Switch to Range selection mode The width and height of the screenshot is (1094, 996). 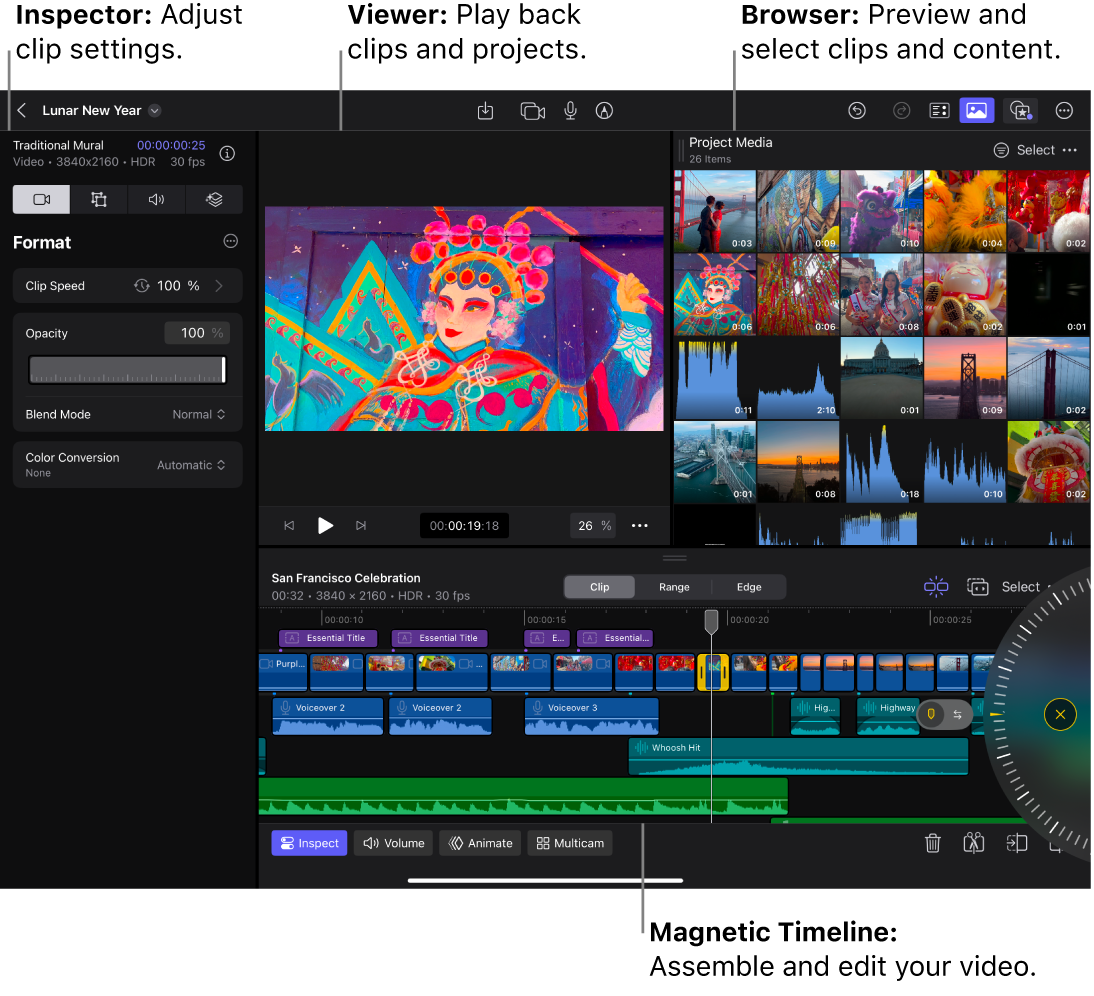pos(674,587)
